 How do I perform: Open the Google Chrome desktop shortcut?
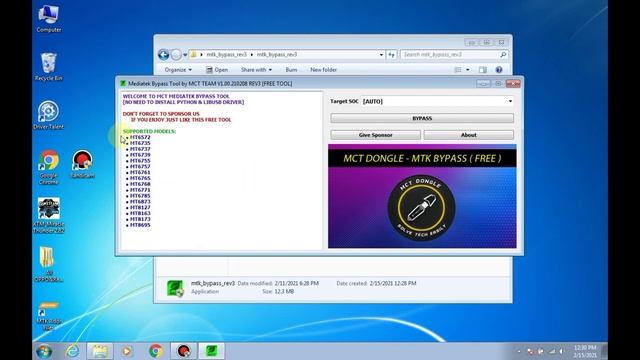coord(49,167)
